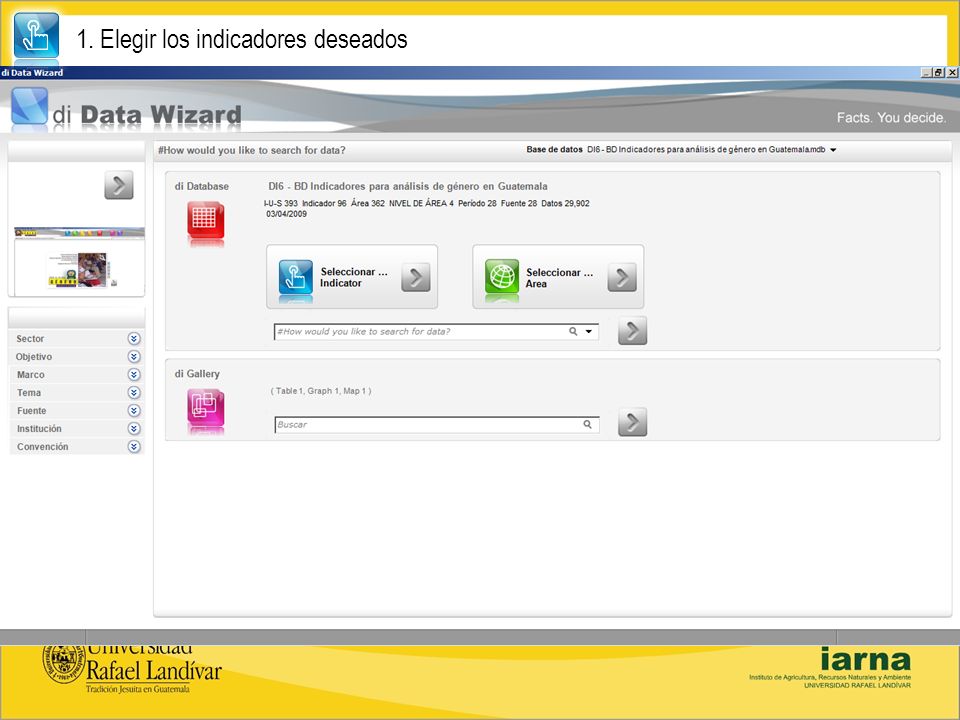Click the "di Database" heading
Image resolution: width=960 pixels, height=720 pixels.
pos(201,186)
